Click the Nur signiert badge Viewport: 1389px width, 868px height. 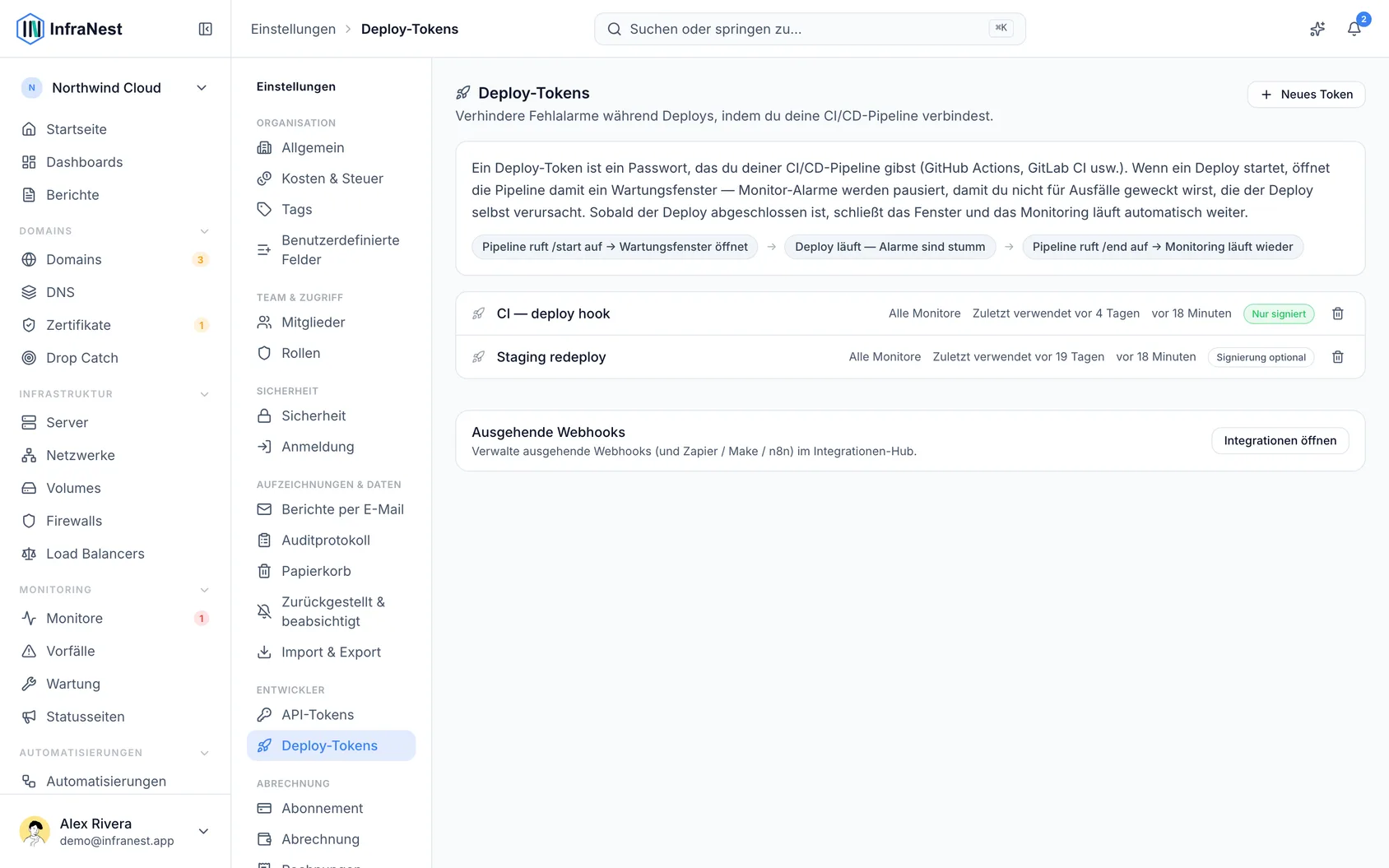pyautogui.click(x=1279, y=313)
